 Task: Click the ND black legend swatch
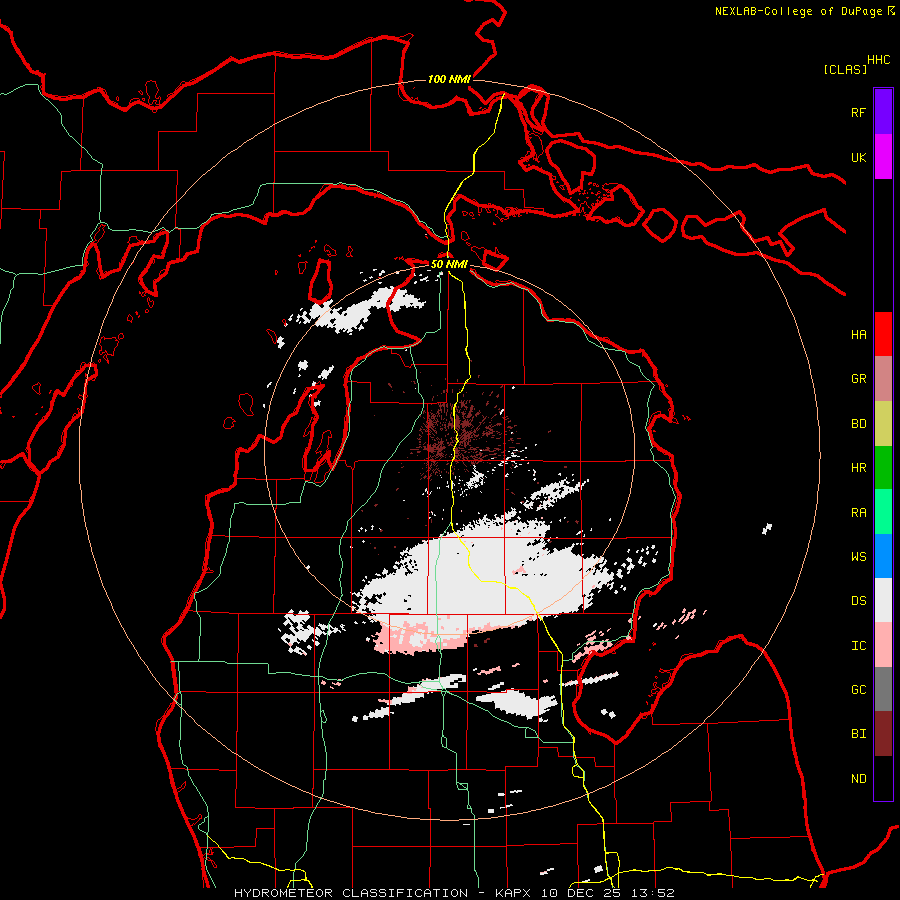point(883,778)
